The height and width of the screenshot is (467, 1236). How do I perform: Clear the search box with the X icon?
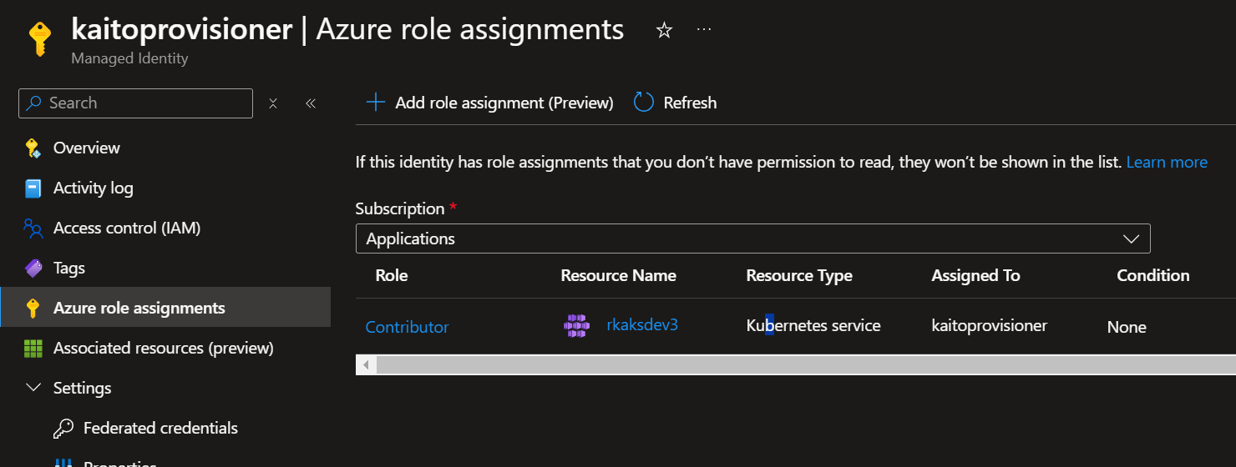coord(273,103)
